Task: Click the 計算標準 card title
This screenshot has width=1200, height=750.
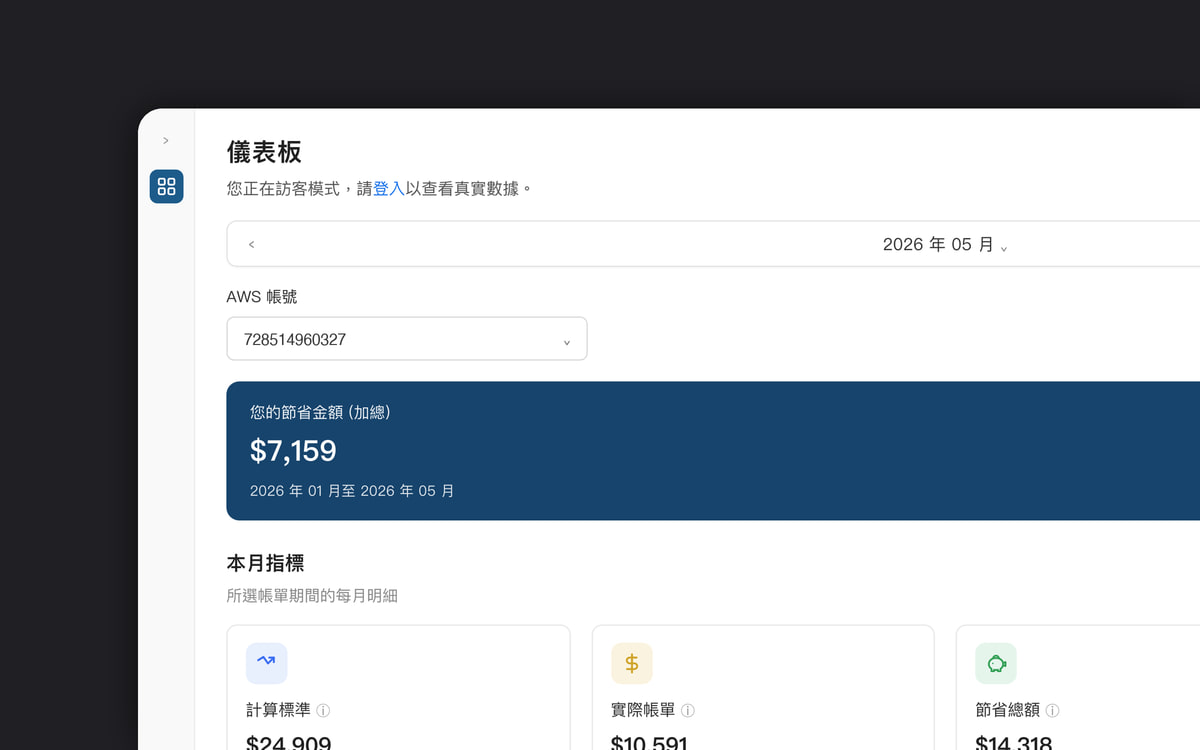Action: [278, 710]
